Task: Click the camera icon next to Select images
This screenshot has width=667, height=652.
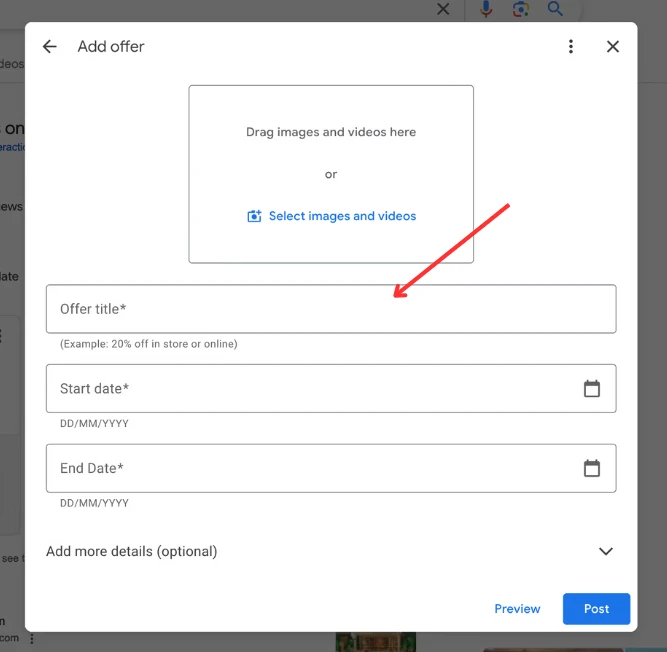Action: 254,216
